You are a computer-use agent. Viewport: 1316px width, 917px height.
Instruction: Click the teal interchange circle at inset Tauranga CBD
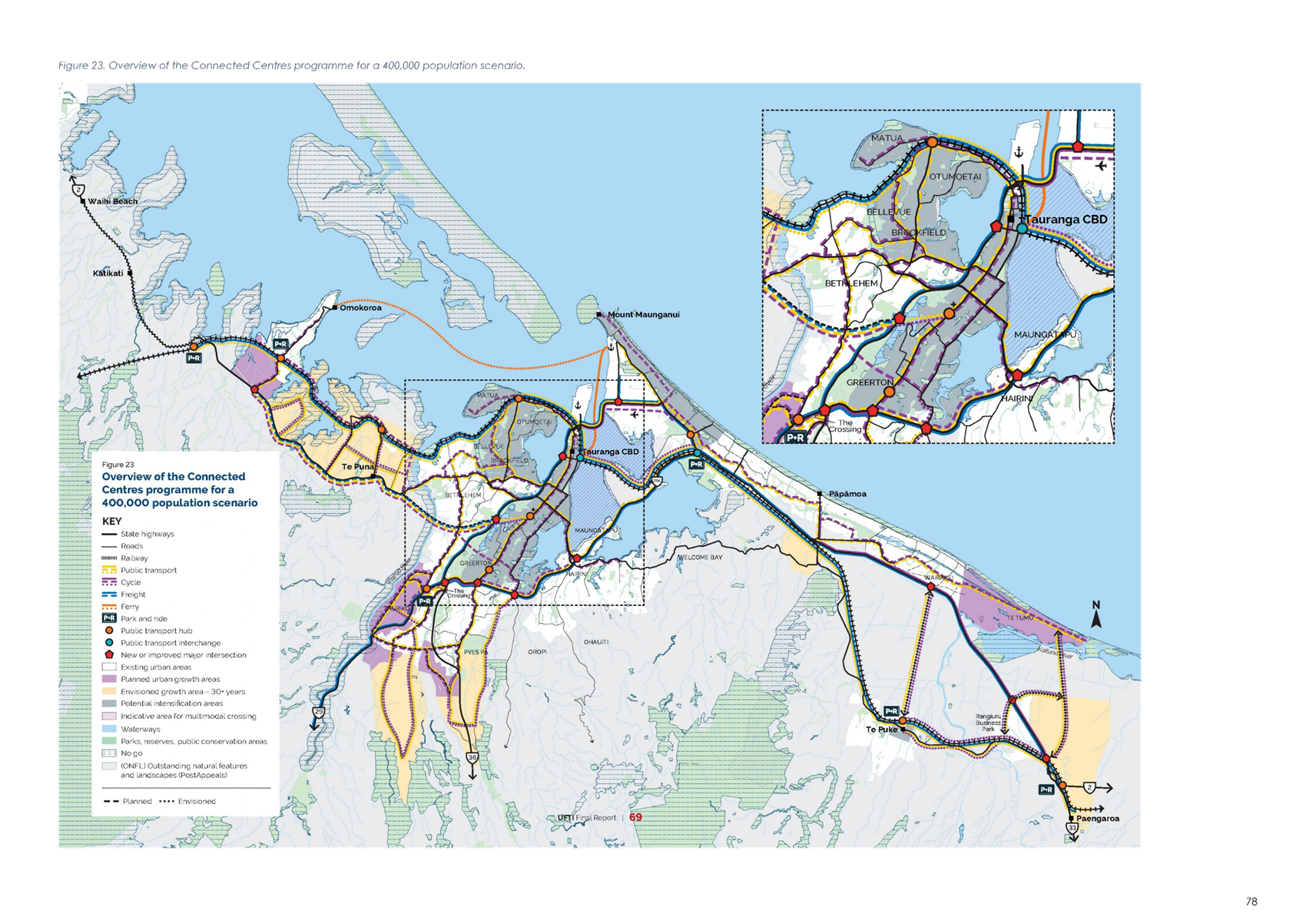point(1022,228)
